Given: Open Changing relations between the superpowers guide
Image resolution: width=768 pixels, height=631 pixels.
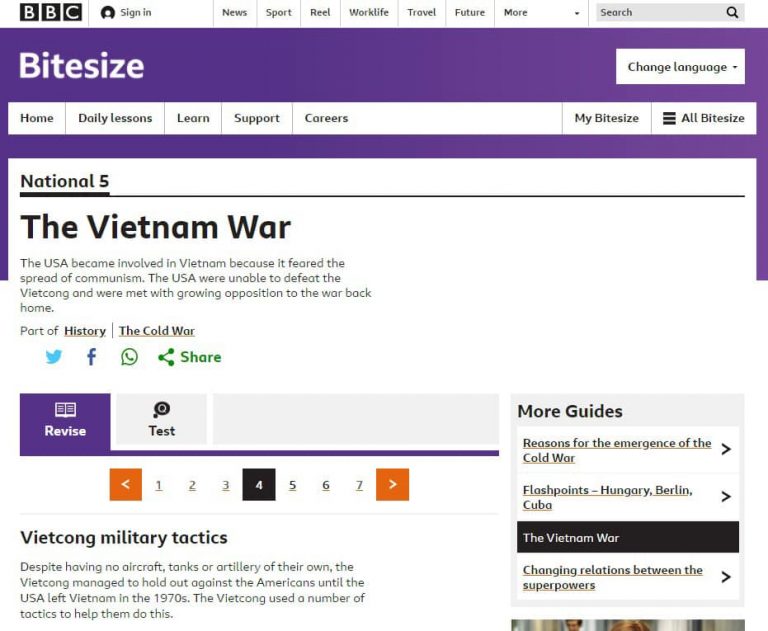Looking at the screenshot, I should 612,578.
